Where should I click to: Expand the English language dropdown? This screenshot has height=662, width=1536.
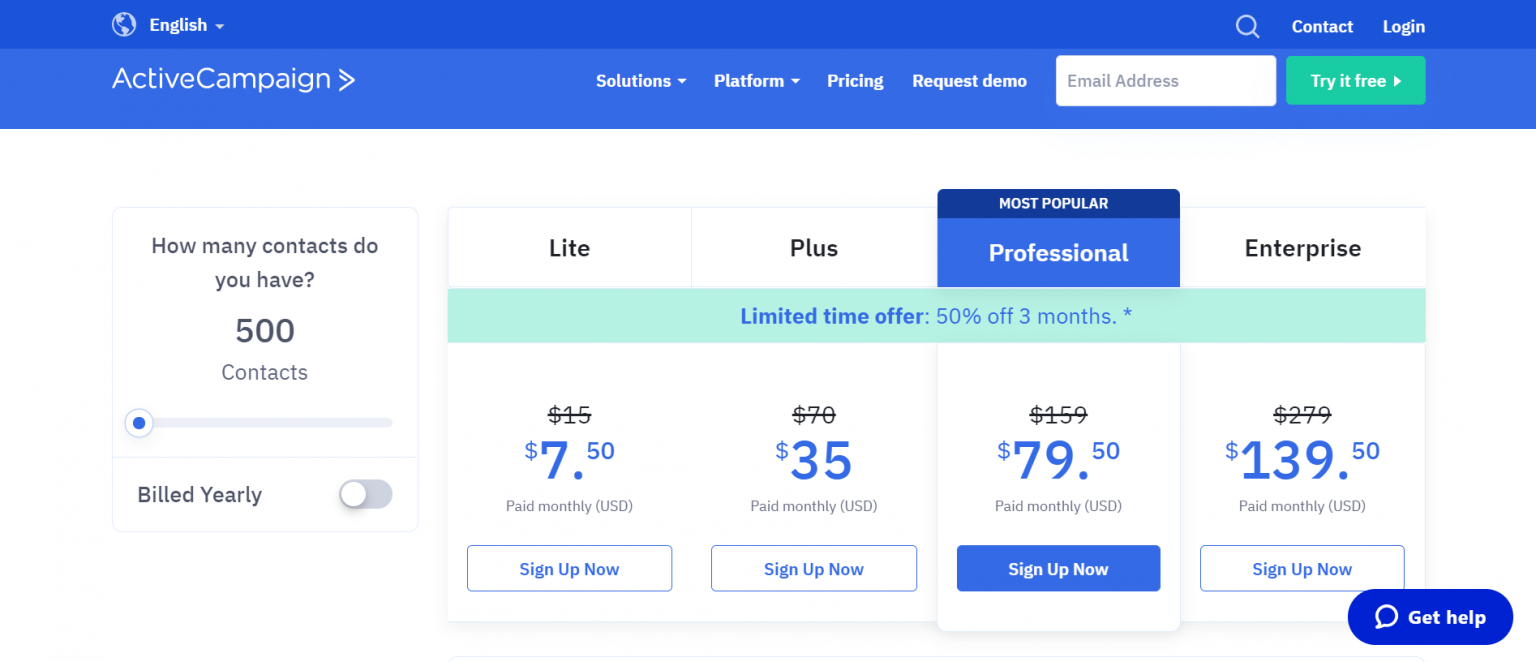(187, 26)
